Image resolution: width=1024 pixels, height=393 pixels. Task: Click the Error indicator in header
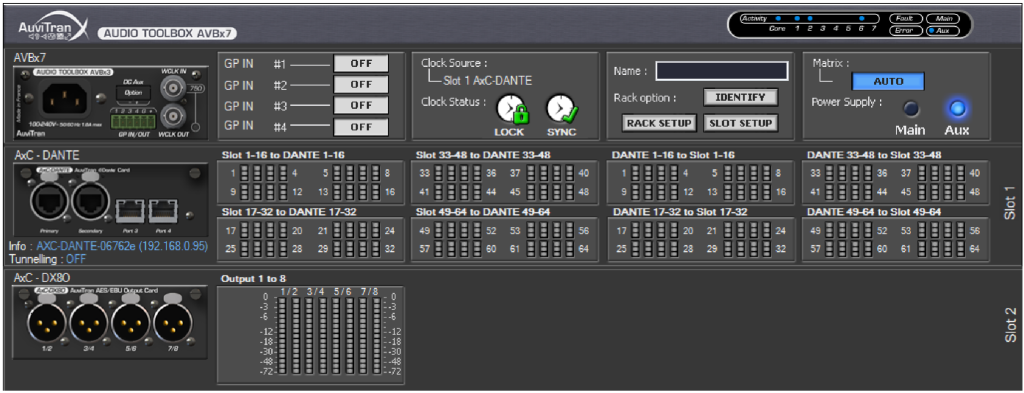pos(905,31)
